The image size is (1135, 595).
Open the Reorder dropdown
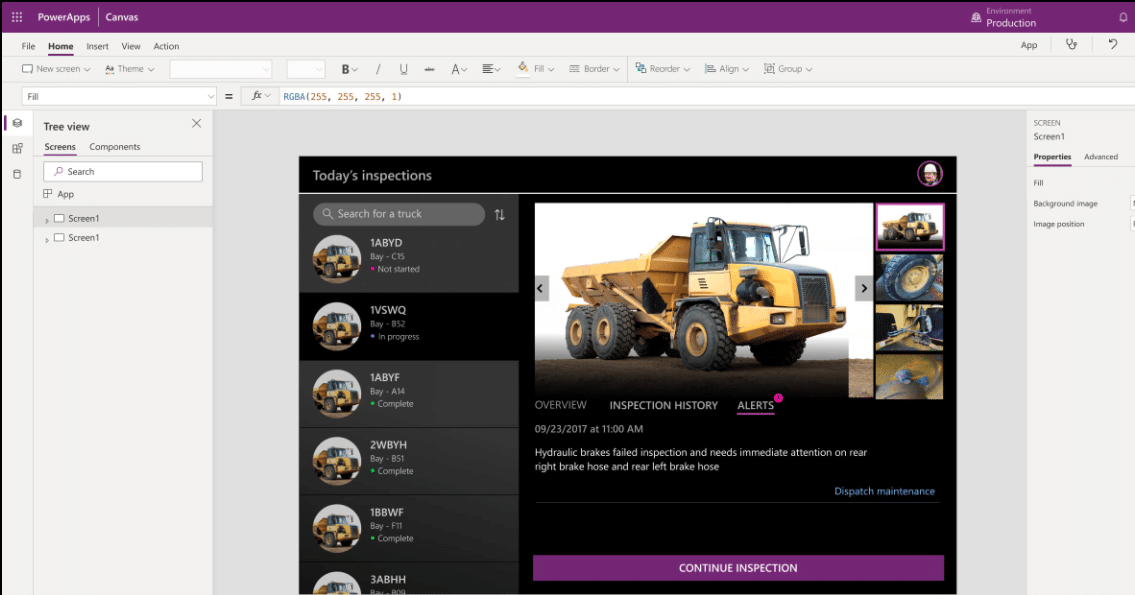pos(662,69)
